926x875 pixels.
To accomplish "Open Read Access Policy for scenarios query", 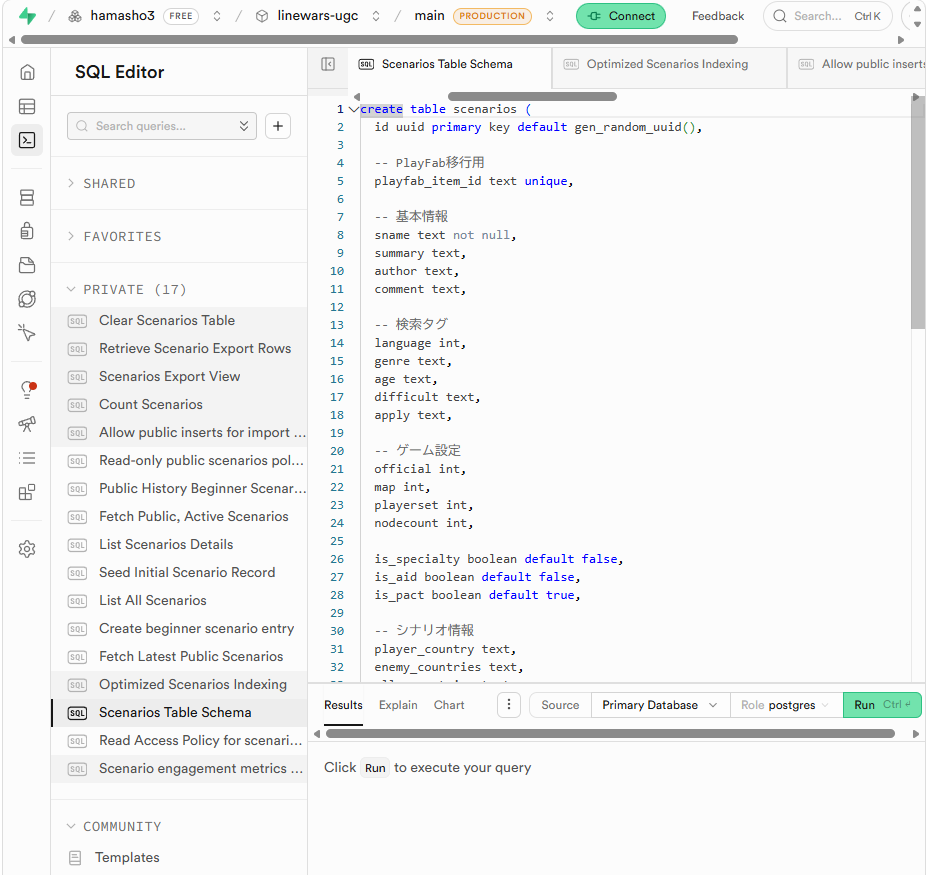I will coord(179,740).
